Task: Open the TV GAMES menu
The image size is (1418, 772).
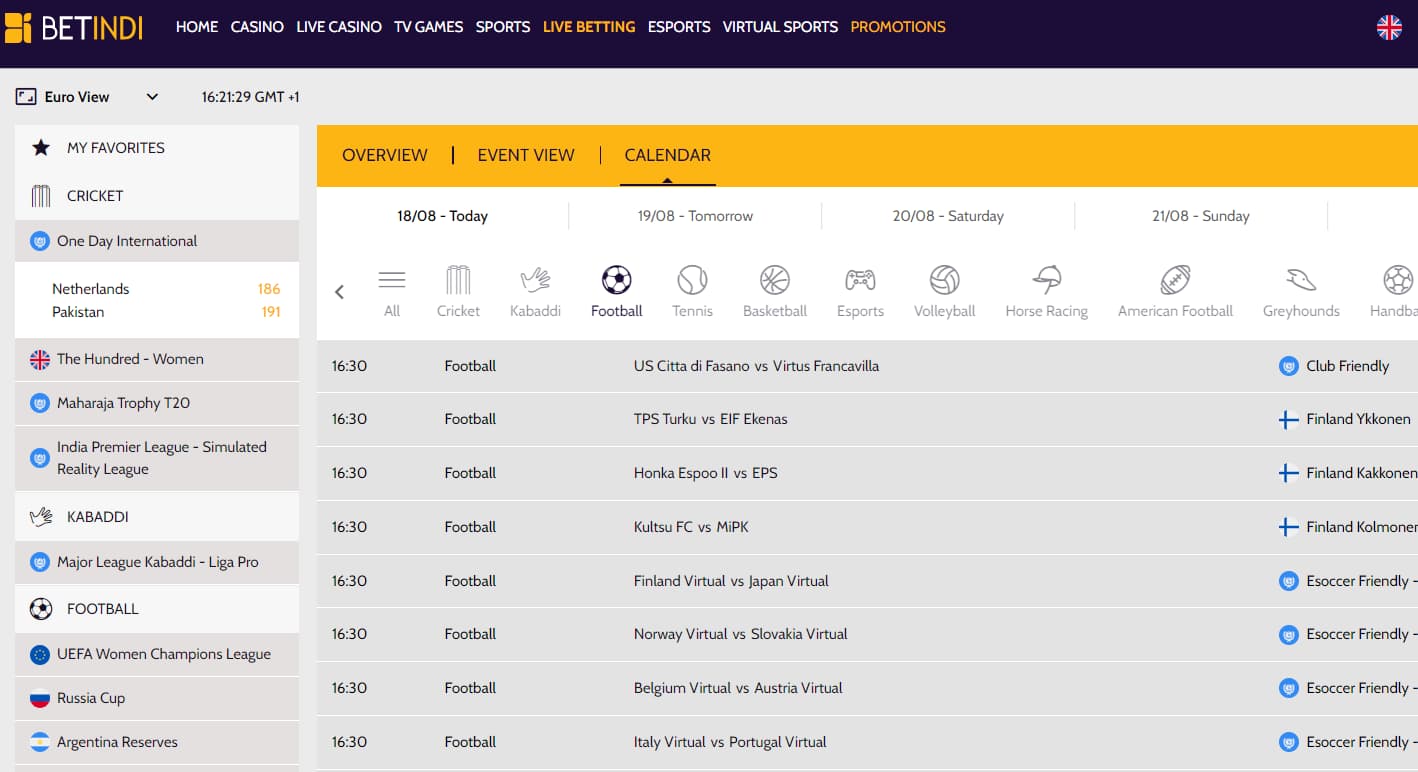Action: point(429,27)
